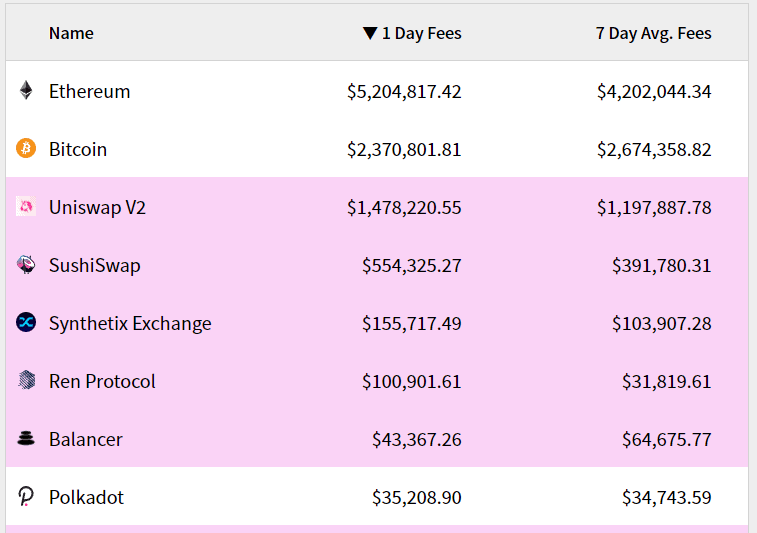Screen dimensions: 757x533
Task: Open the Bitcoin row name
Action: pos(78,149)
